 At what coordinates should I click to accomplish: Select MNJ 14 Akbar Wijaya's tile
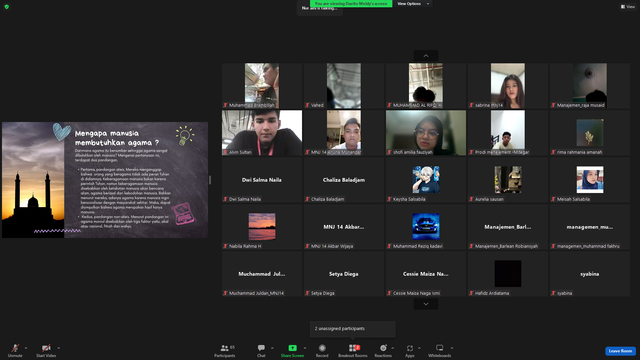(x=344, y=227)
